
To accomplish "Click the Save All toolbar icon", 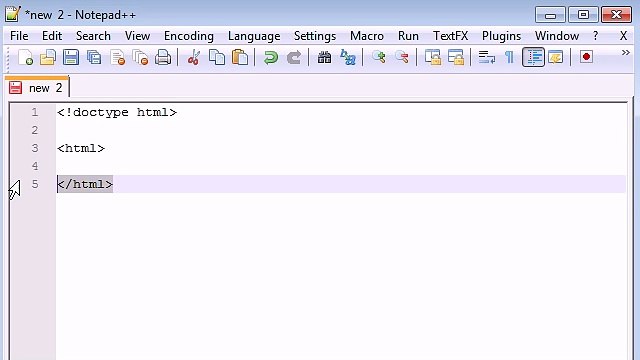I will (94, 57).
